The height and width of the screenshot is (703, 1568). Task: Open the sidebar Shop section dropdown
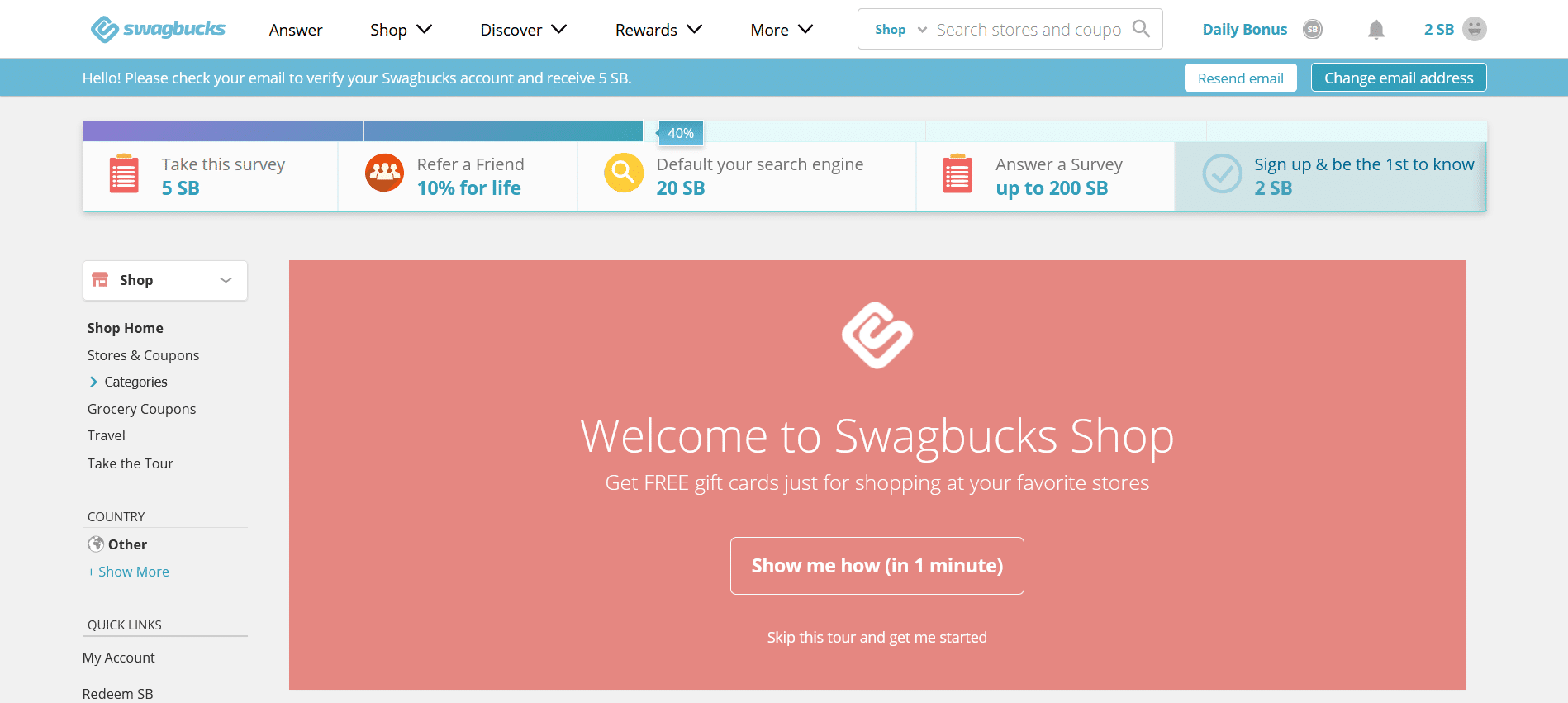pyautogui.click(x=165, y=280)
